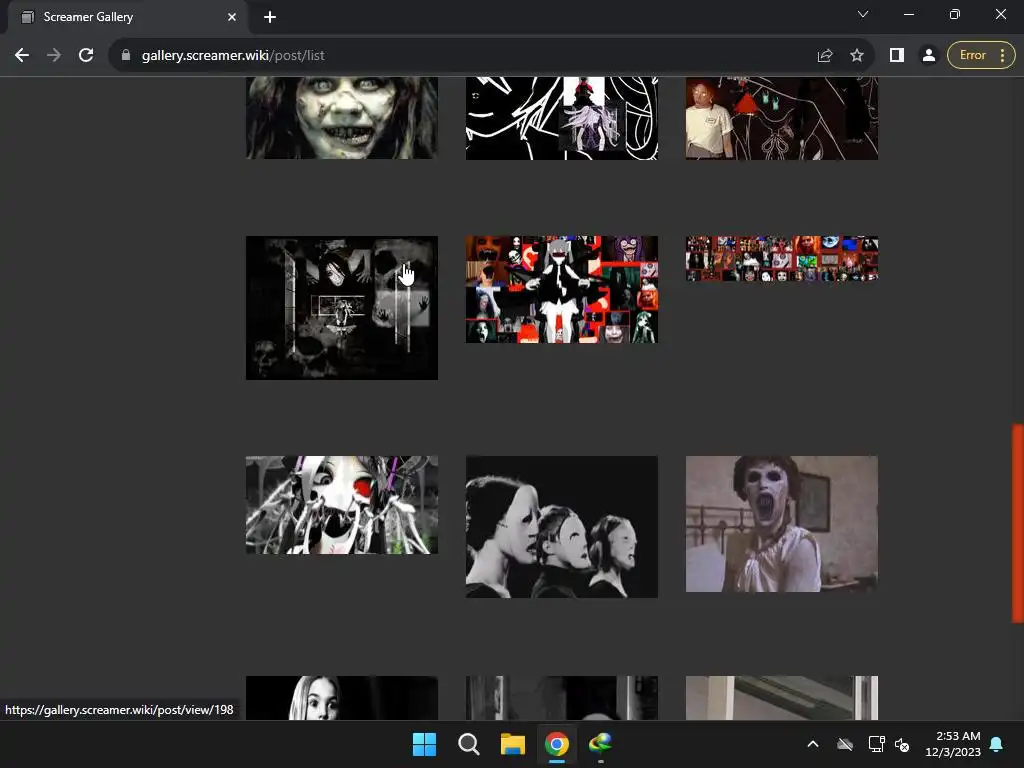This screenshot has width=1024, height=768.
Task: Click the page vertical scrollbar thumb
Action: click(x=1017, y=524)
